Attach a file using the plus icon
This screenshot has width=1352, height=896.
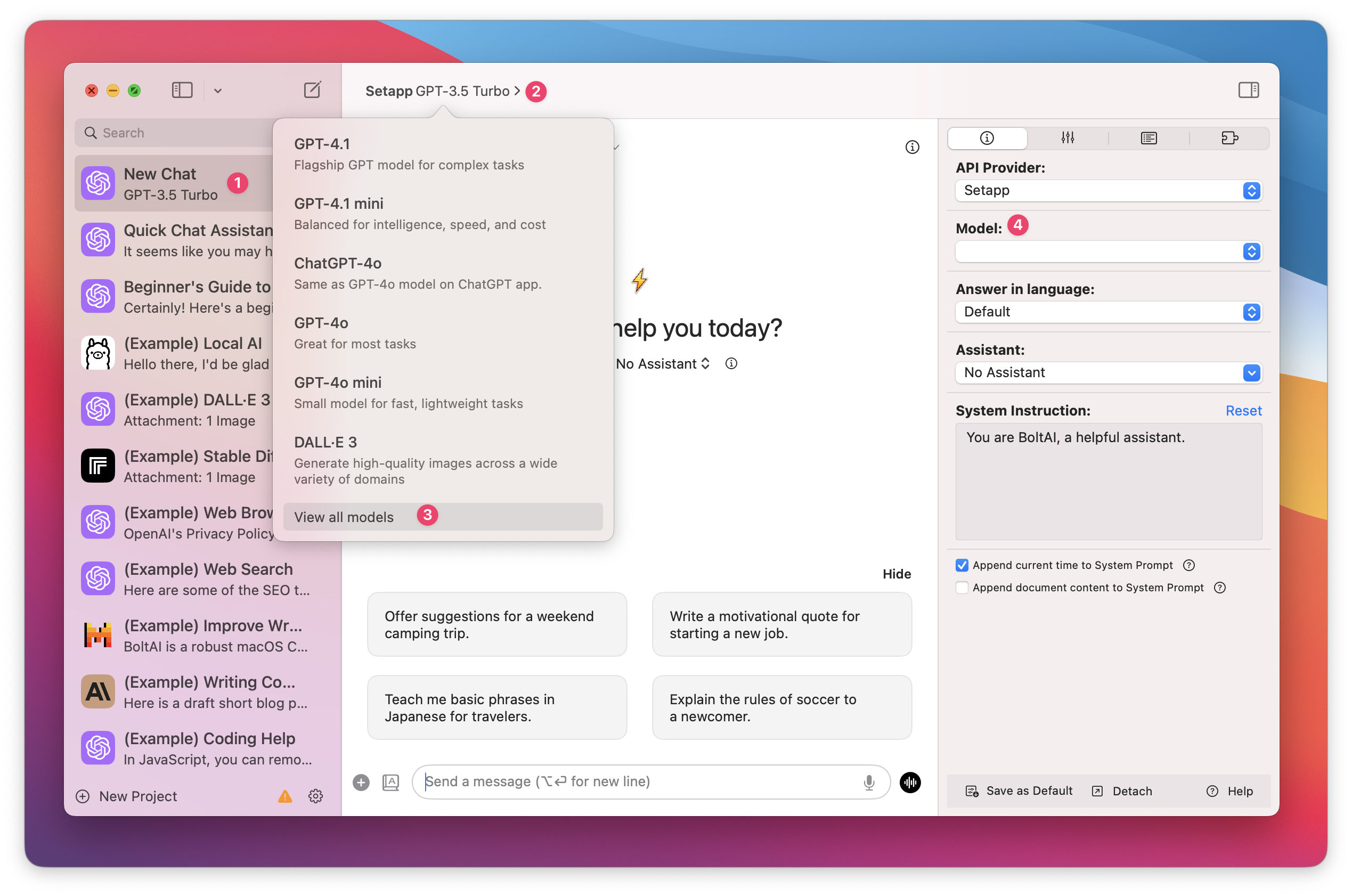click(361, 781)
